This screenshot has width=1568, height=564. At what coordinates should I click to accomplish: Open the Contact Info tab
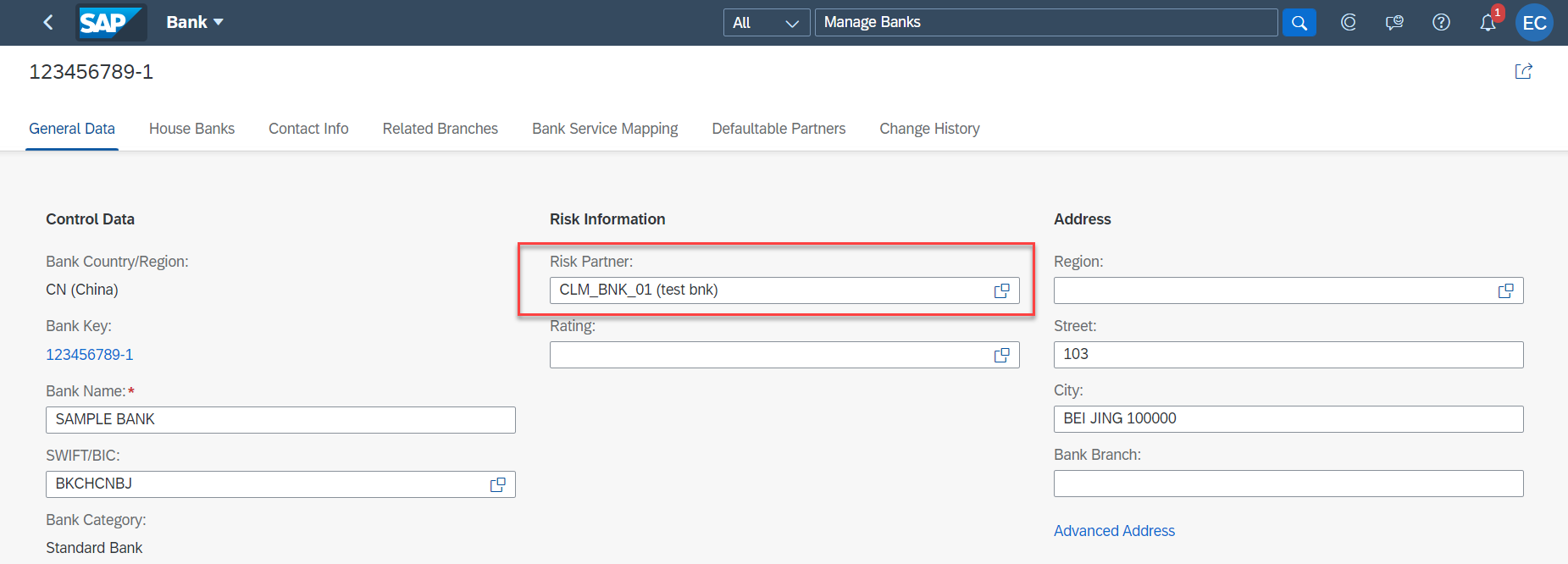pos(308,129)
